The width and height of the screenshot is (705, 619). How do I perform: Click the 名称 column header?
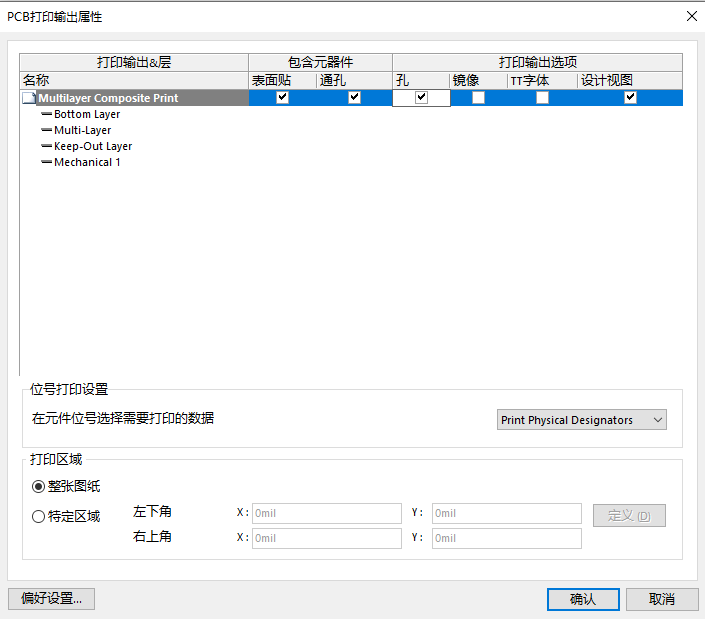[134, 80]
